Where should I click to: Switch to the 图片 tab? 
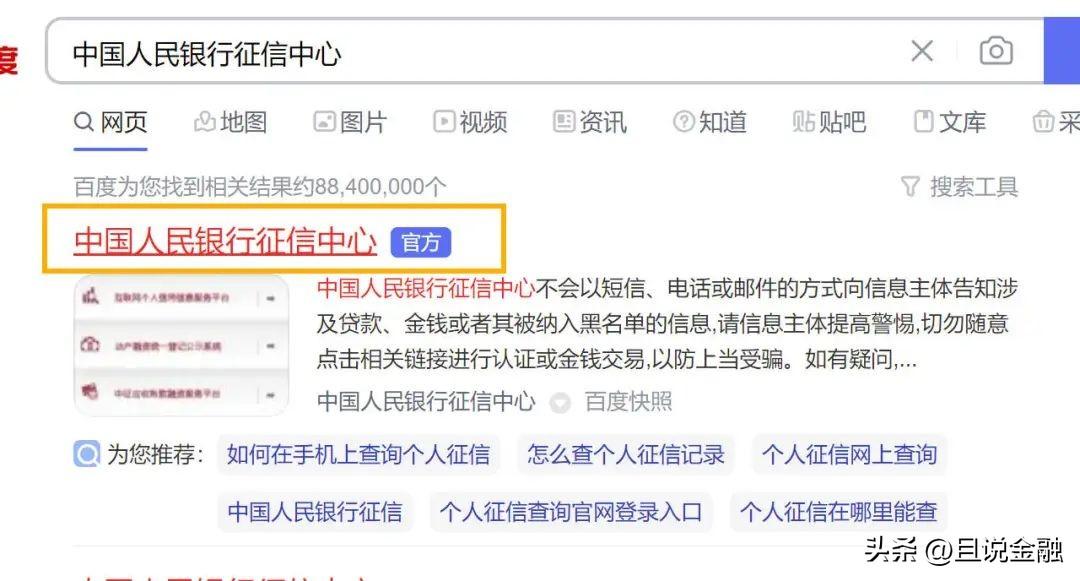350,123
